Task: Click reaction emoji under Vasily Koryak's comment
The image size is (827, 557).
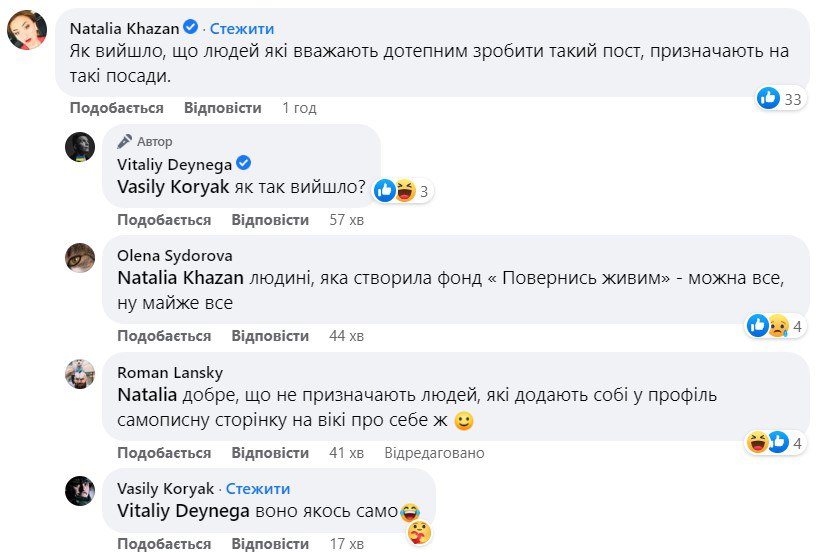Action: tap(418, 532)
